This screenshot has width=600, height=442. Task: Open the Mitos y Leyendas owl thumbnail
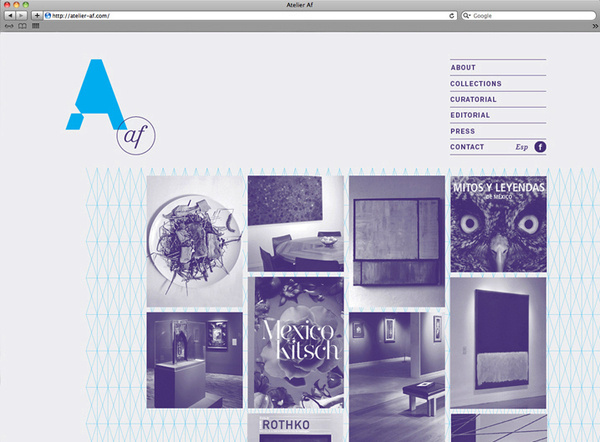498,224
